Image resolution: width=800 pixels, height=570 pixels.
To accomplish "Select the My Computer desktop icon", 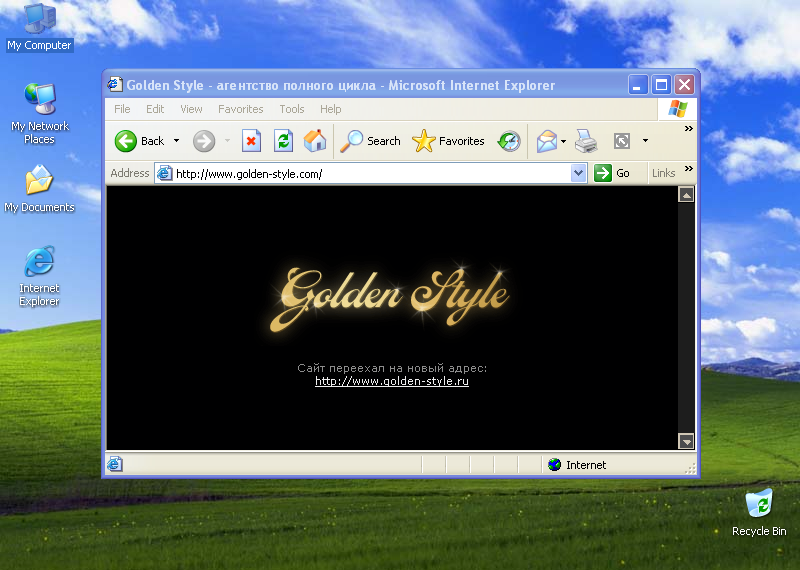I will pos(40,27).
